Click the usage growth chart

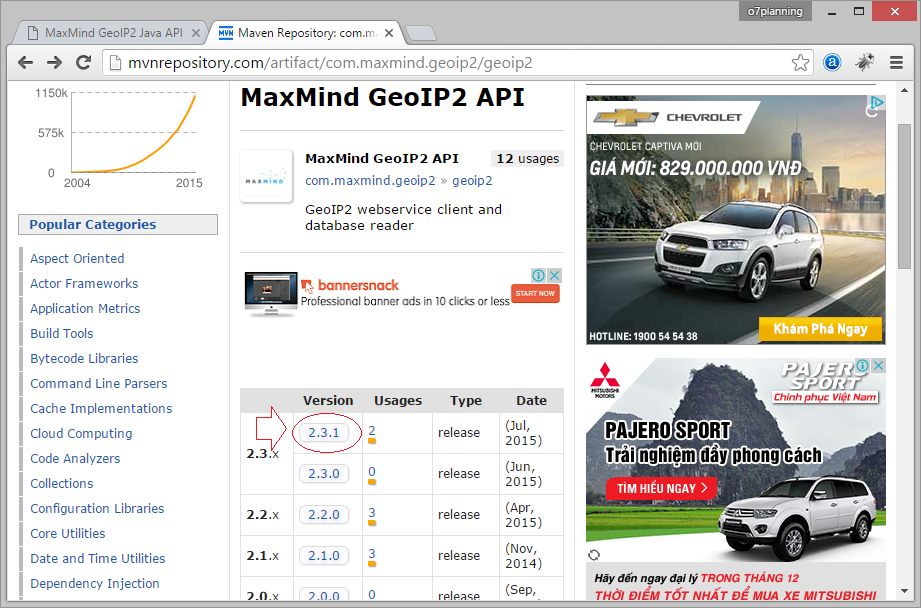tap(120, 138)
